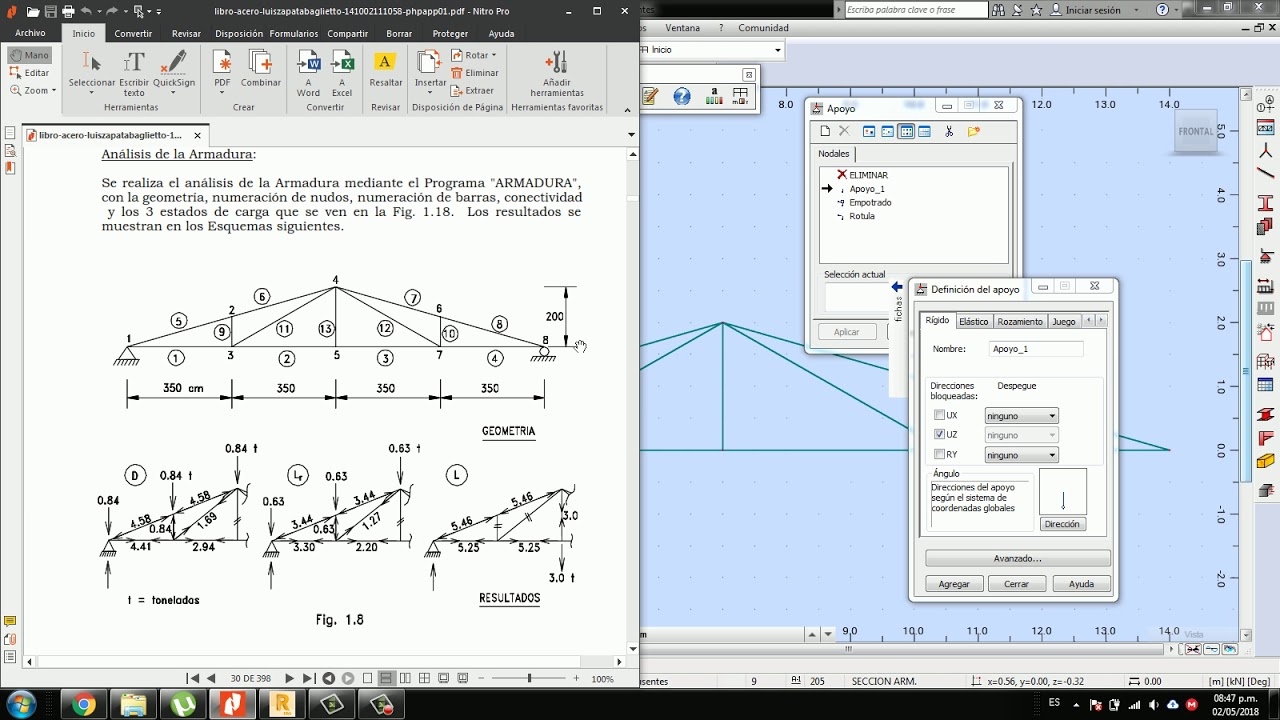This screenshot has height=720, width=1280.
Task: Click the print icon in Nitro title bar
Action: [x=68, y=11]
